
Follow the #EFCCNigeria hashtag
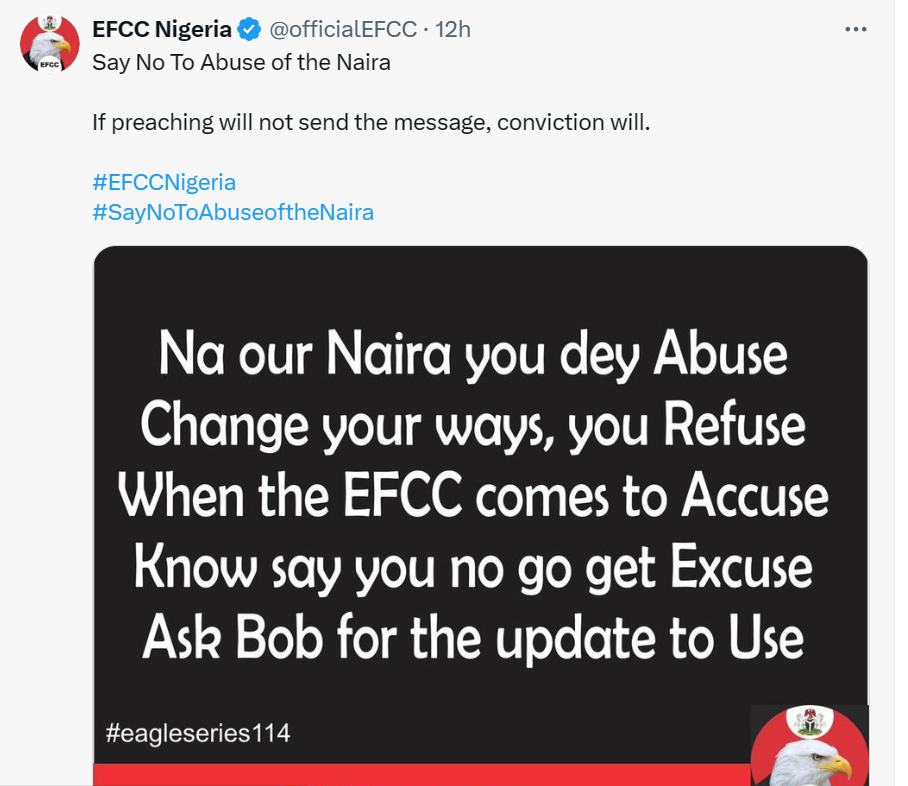tap(164, 182)
